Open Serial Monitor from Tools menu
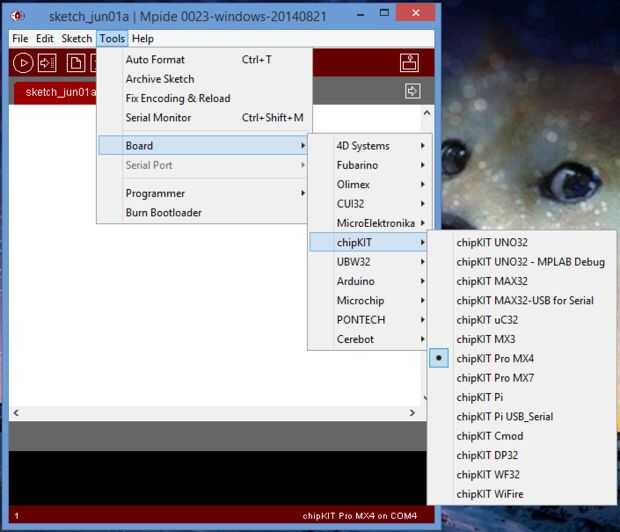 (204, 118)
